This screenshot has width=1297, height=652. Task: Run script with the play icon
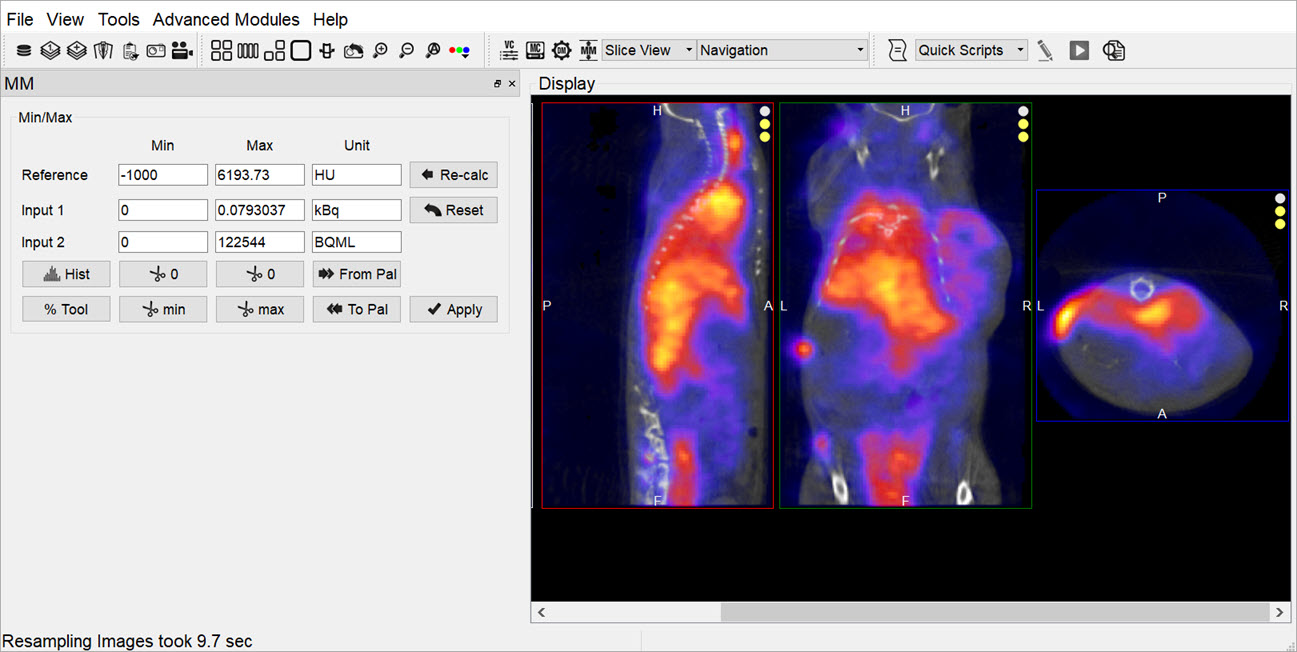[1079, 50]
